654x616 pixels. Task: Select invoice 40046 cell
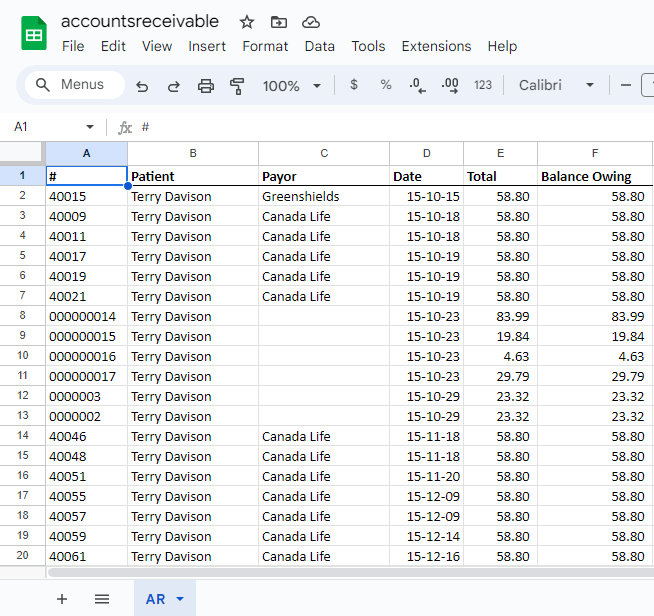click(x=86, y=436)
